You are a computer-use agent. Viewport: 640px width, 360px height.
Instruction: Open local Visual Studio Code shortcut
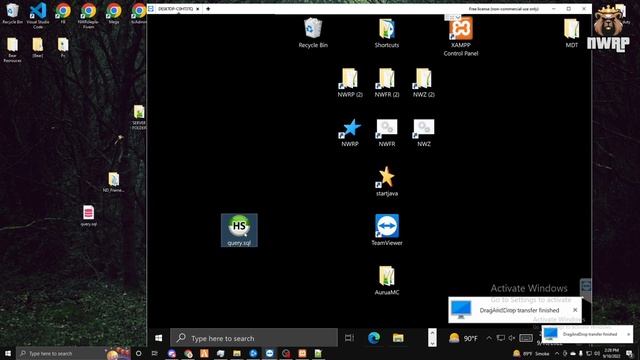tap(38, 16)
